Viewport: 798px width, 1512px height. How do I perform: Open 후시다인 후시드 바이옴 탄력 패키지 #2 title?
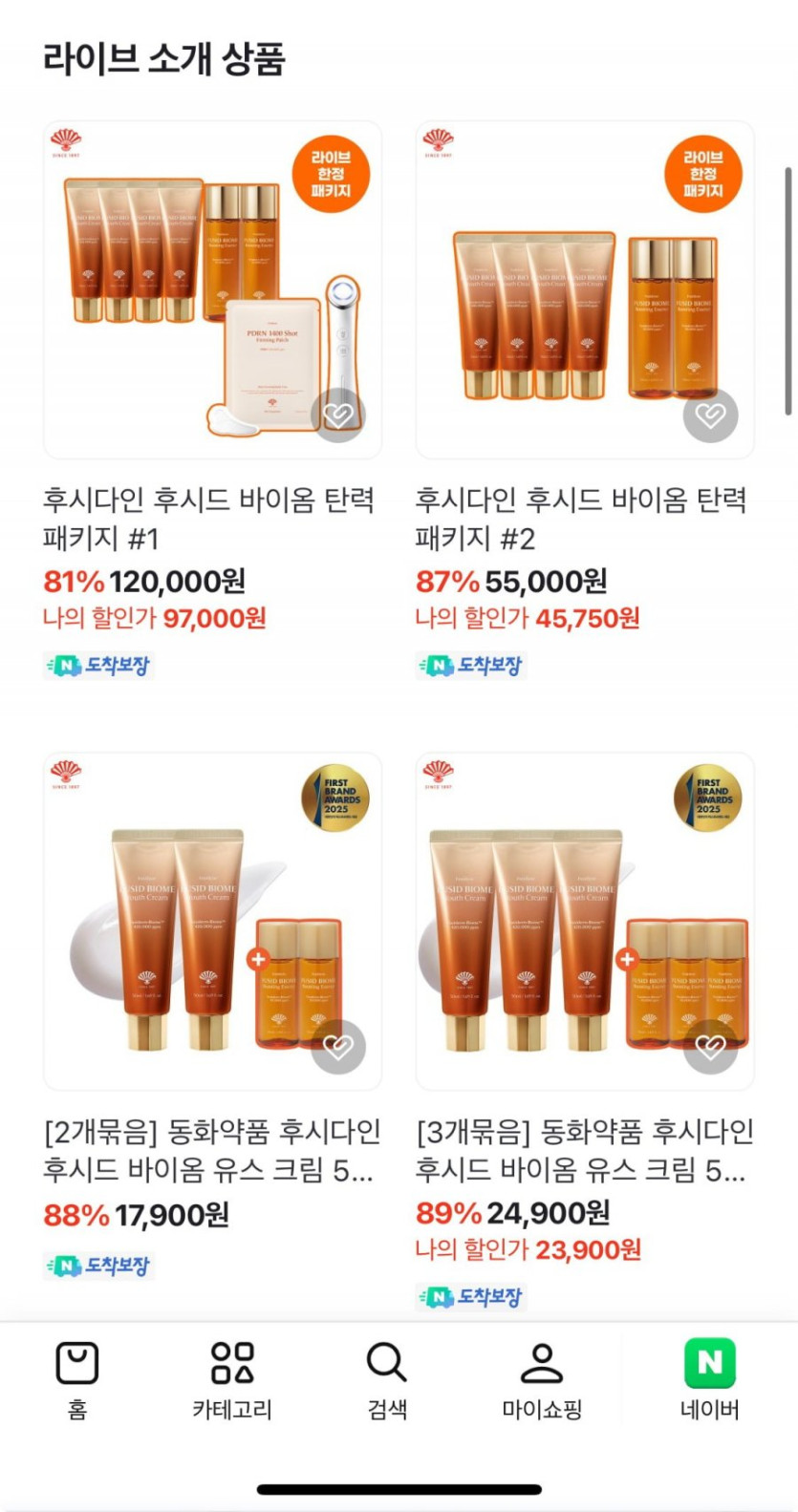pyautogui.click(x=581, y=519)
